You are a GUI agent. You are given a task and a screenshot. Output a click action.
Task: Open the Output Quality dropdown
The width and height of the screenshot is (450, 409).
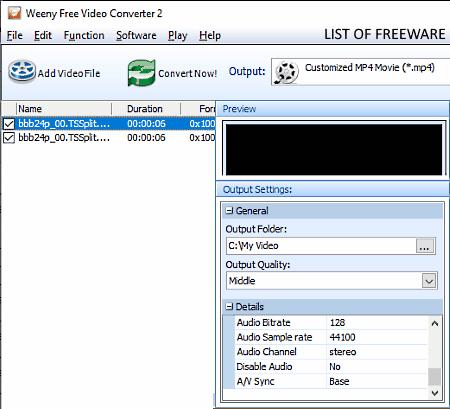click(429, 281)
